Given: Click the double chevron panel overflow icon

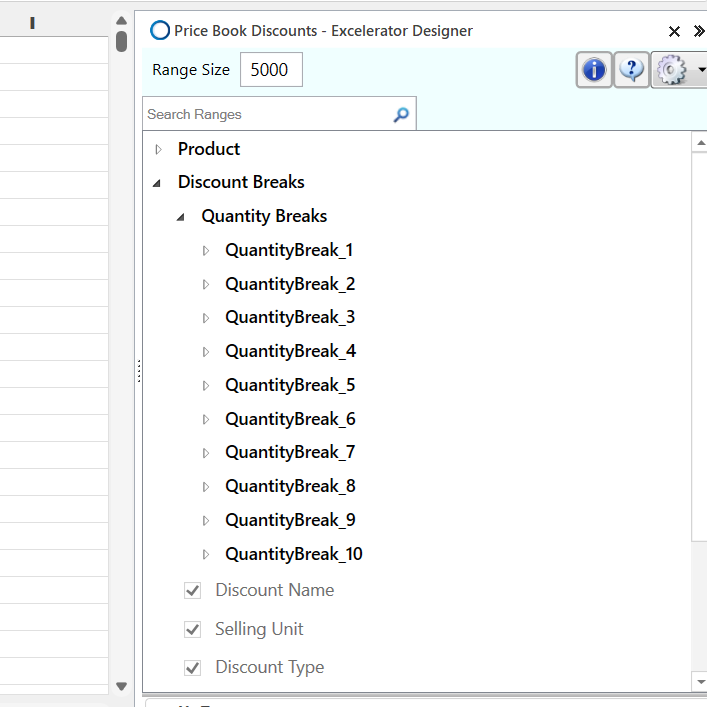Looking at the screenshot, I should pyautogui.click(x=699, y=31).
